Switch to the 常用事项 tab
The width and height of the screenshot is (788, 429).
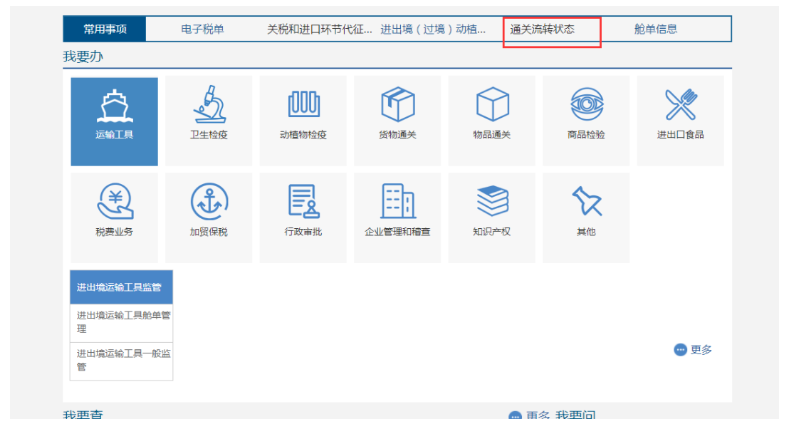(105, 29)
